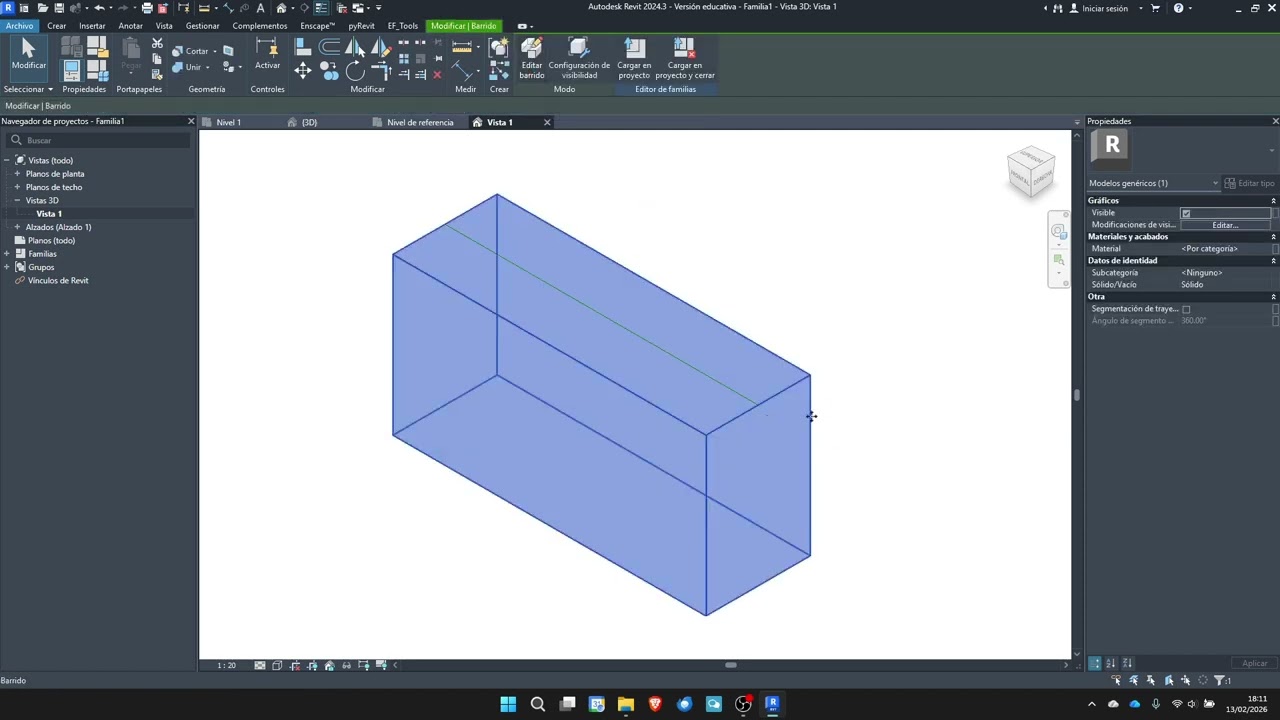The width and height of the screenshot is (1280, 720).
Task: Open the Seleccionar dropdown
Action: (28, 89)
